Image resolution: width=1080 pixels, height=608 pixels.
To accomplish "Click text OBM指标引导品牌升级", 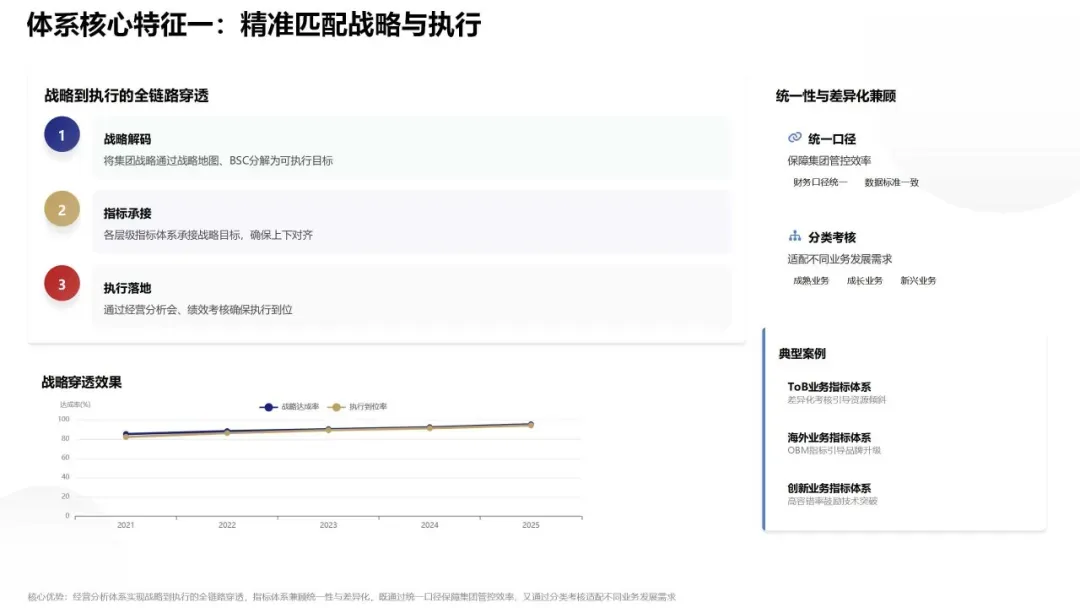I will (x=834, y=450).
